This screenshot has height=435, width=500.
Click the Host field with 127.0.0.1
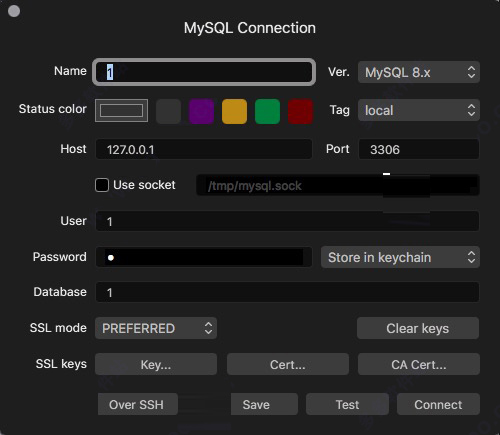tap(204, 149)
